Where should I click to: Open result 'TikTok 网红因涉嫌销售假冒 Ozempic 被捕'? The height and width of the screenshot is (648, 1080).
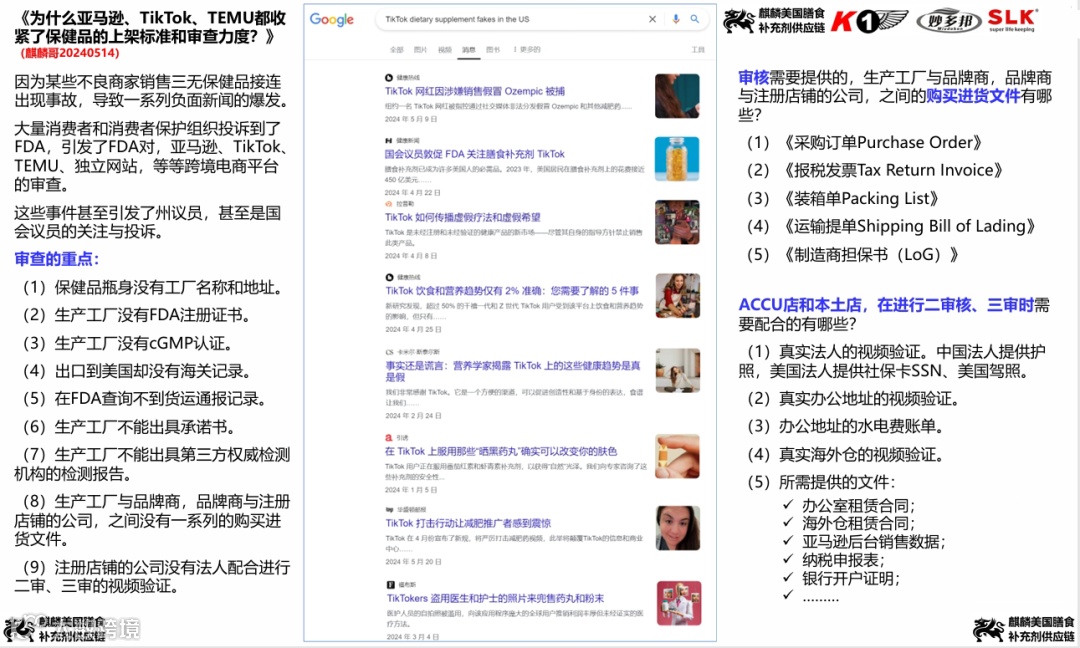coord(475,91)
